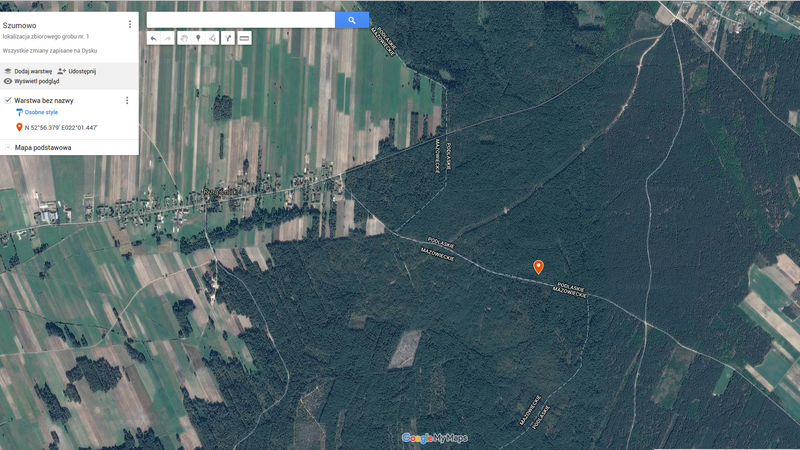Click the map search input field
The height and width of the screenshot is (450, 800).
240,20
